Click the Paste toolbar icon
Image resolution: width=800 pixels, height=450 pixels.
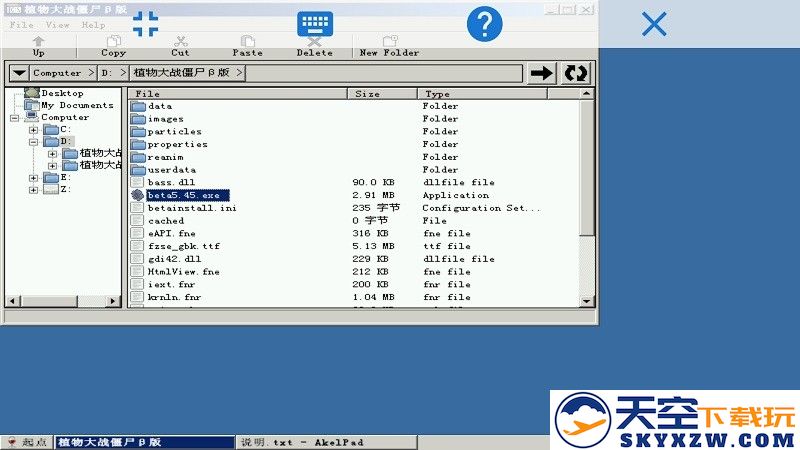[247, 41]
